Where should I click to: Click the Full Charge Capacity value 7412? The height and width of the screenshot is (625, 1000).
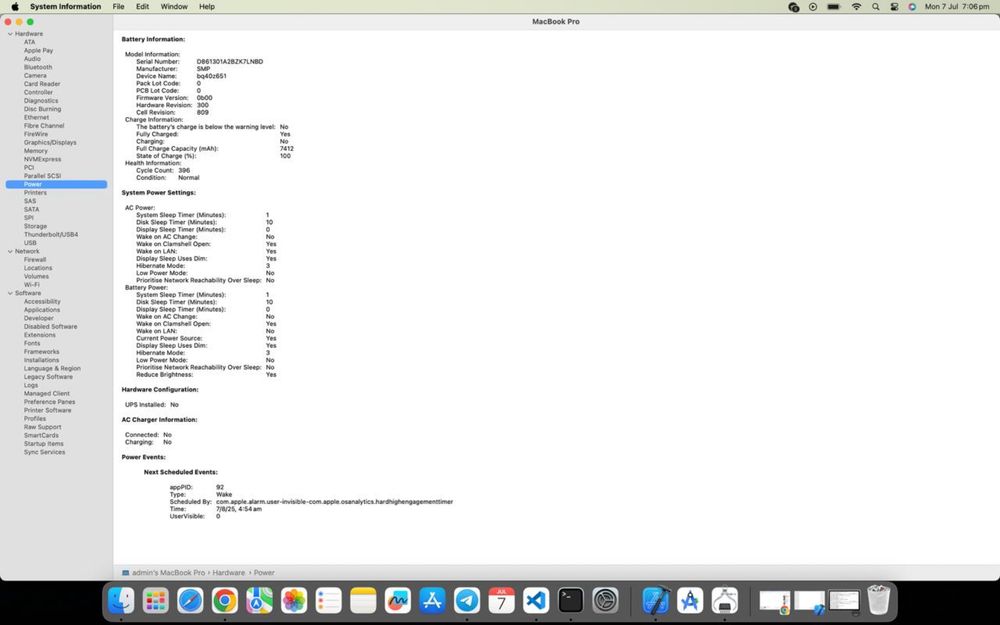click(x=286, y=149)
